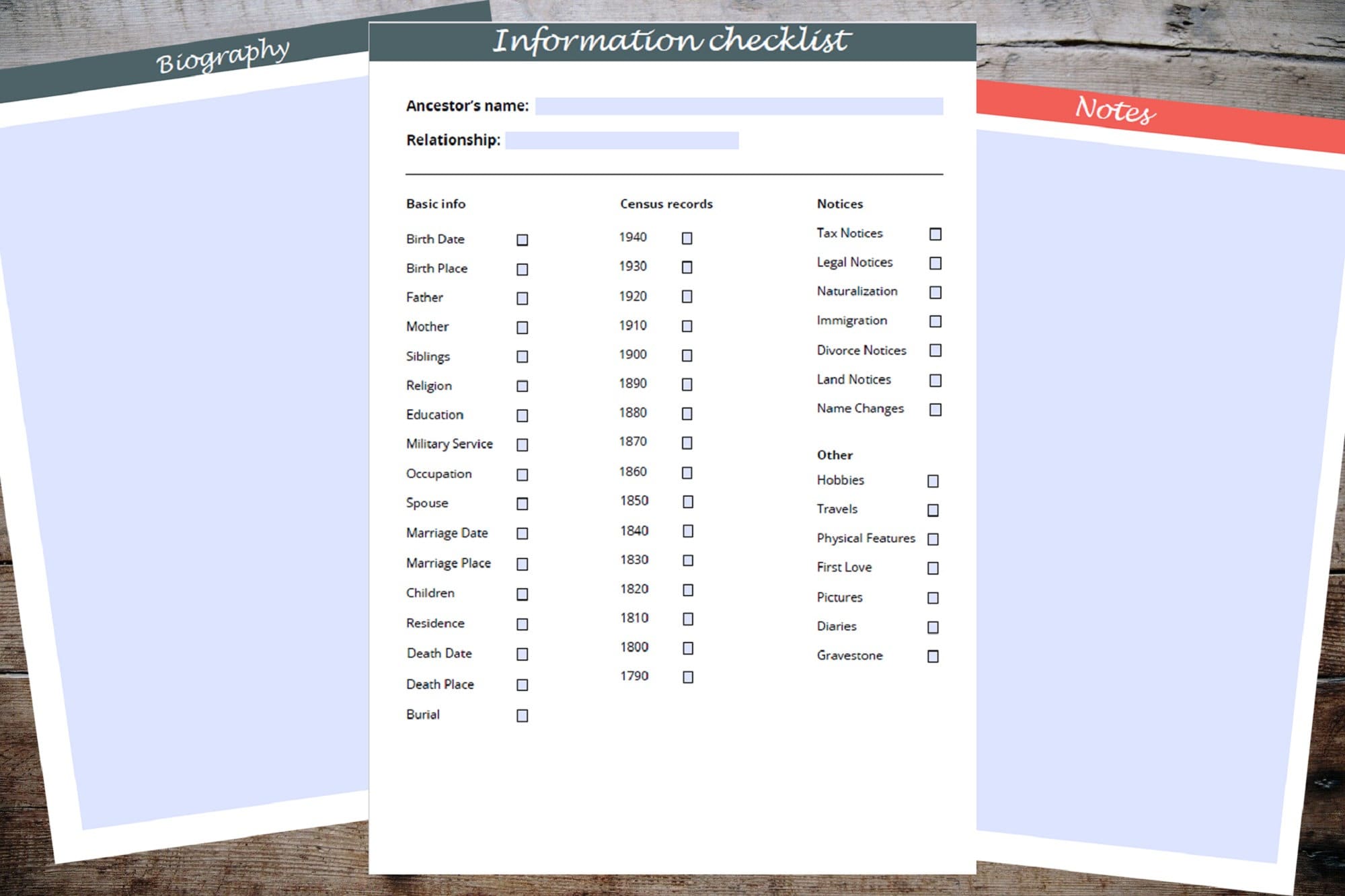This screenshot has height=896, width=1345.
Task: Check the 1850 census checkbox
Action: (687, 501)
